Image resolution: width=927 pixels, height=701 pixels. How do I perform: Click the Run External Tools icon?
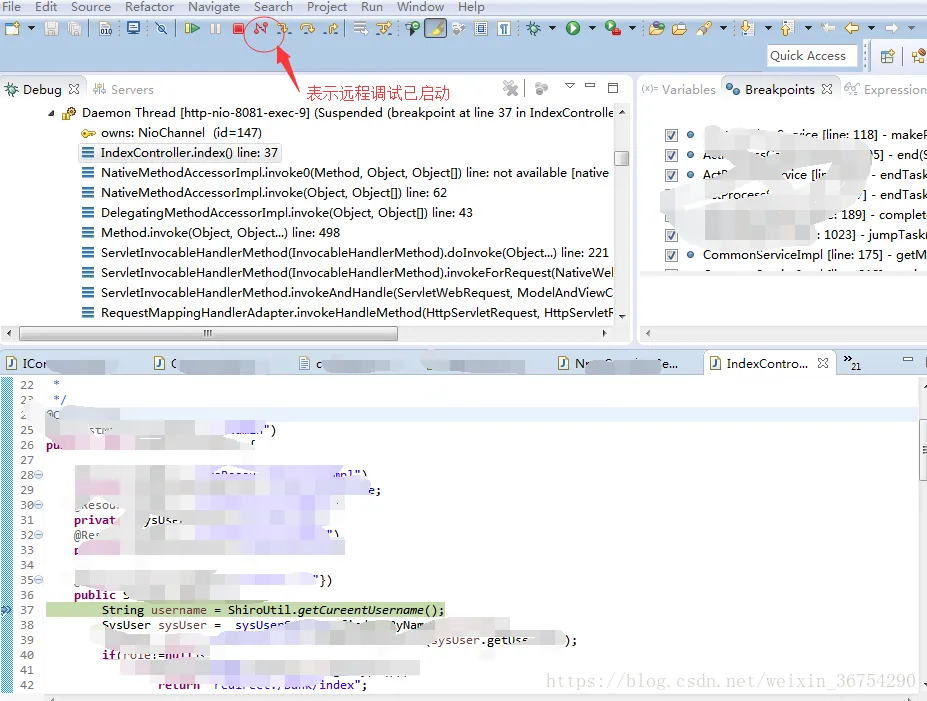(612, 28)
